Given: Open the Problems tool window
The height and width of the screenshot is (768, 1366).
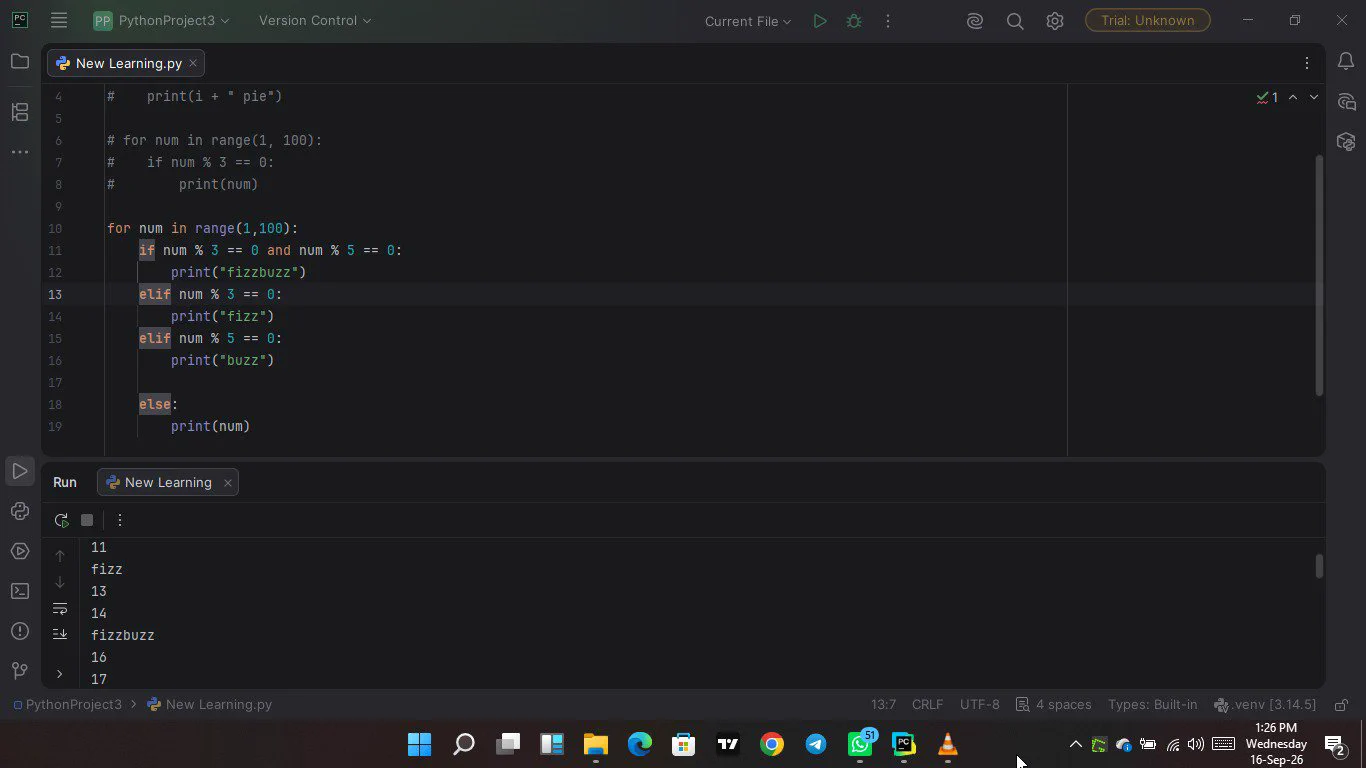Looking at the screenshot, I should 20,631.
